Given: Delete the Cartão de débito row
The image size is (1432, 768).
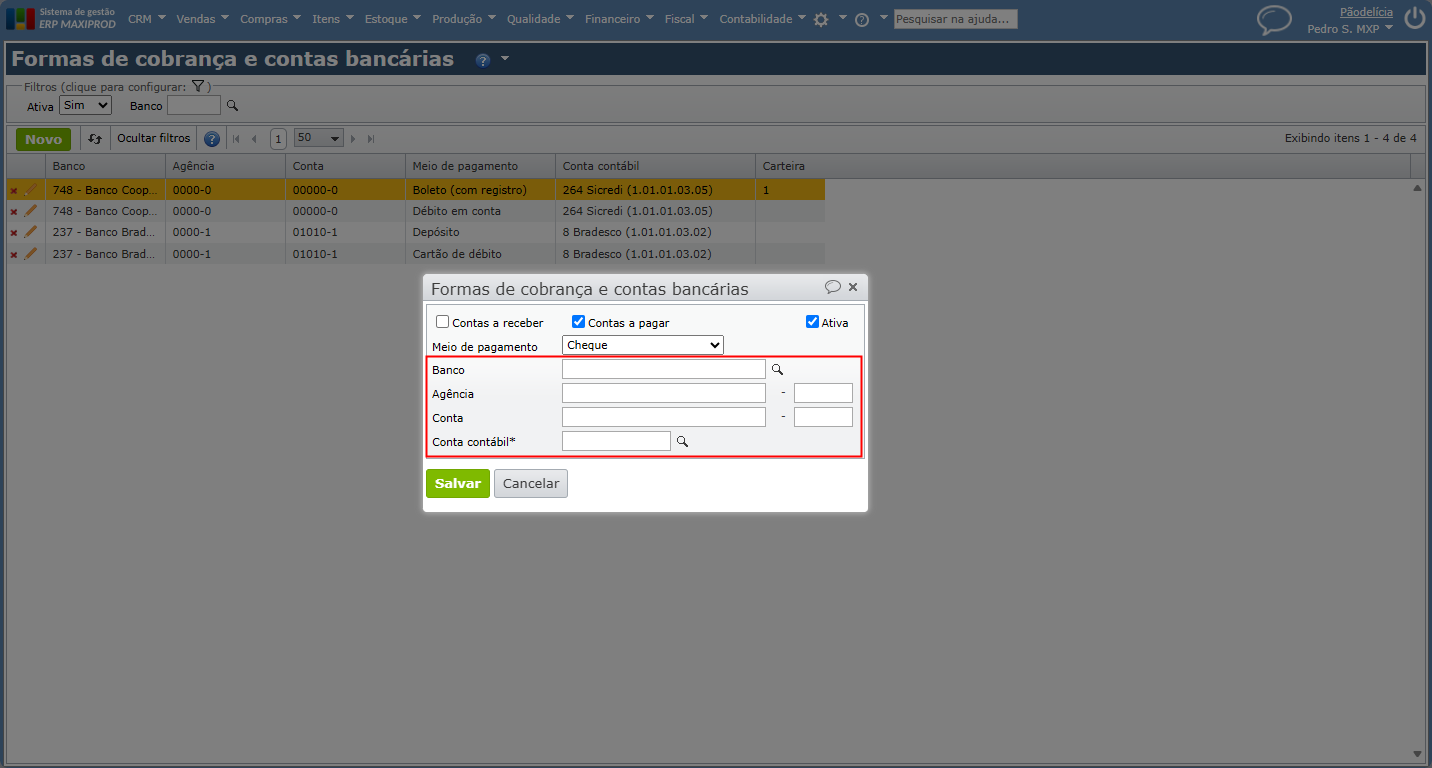Looking at the screenshot, I should tap(14, 255).
